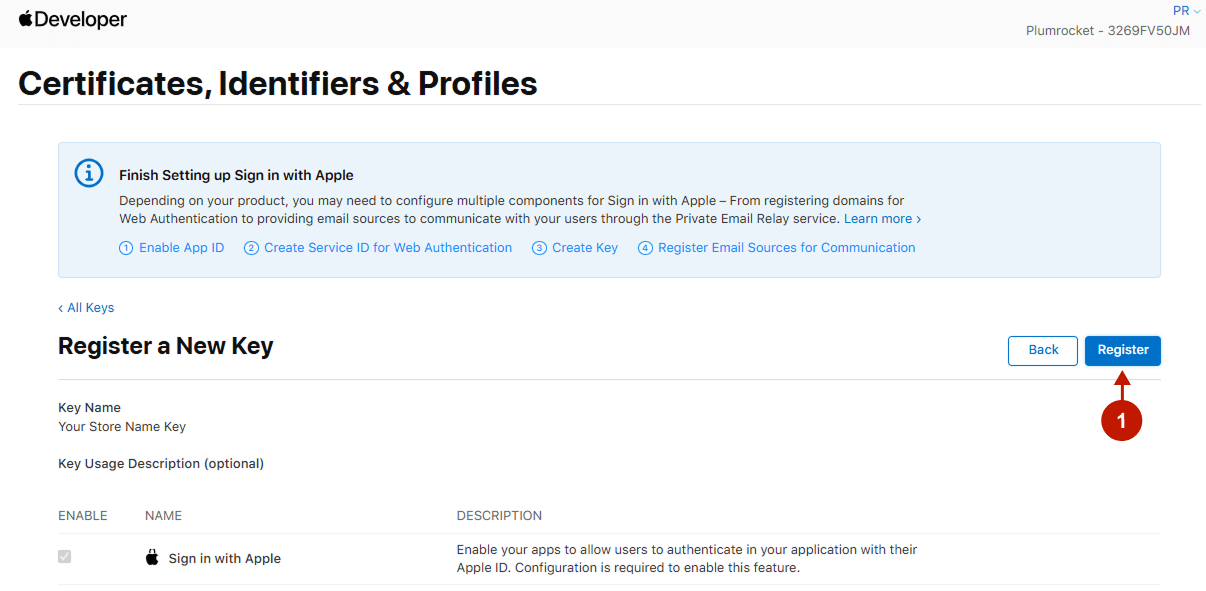Click the info icon in the blue banner

tap(89, 173)
